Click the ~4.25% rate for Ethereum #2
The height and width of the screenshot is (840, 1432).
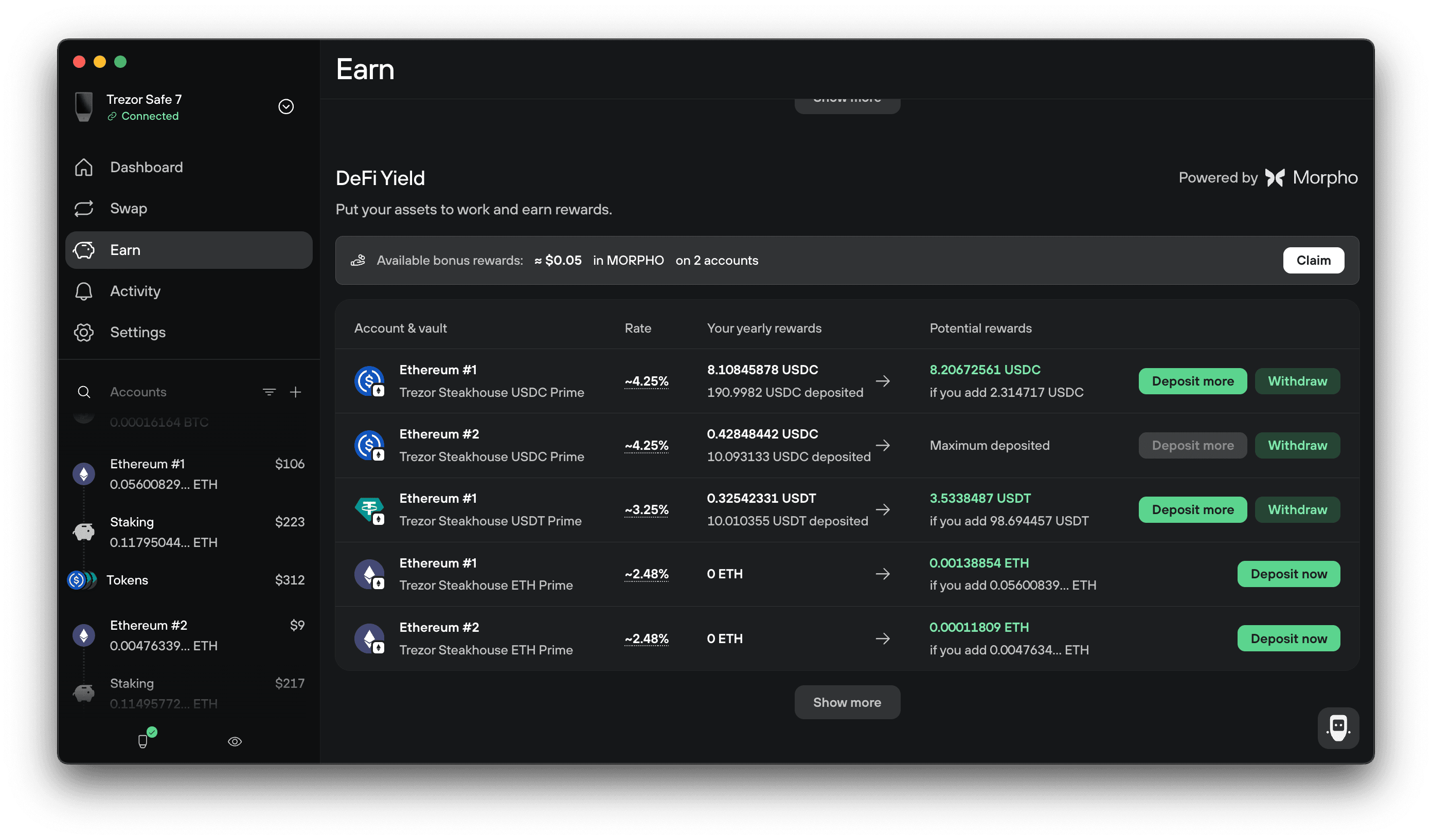[646, 445]
